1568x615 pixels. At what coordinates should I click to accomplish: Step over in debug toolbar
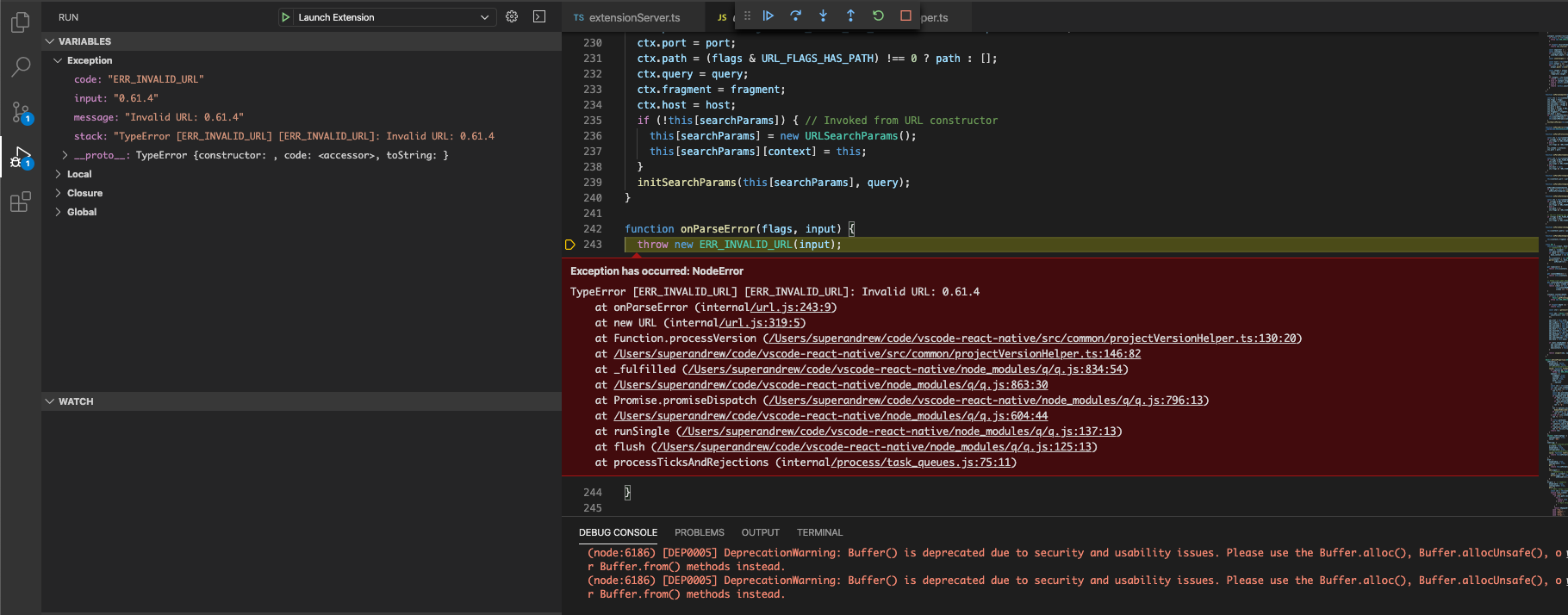click(796, 16)
